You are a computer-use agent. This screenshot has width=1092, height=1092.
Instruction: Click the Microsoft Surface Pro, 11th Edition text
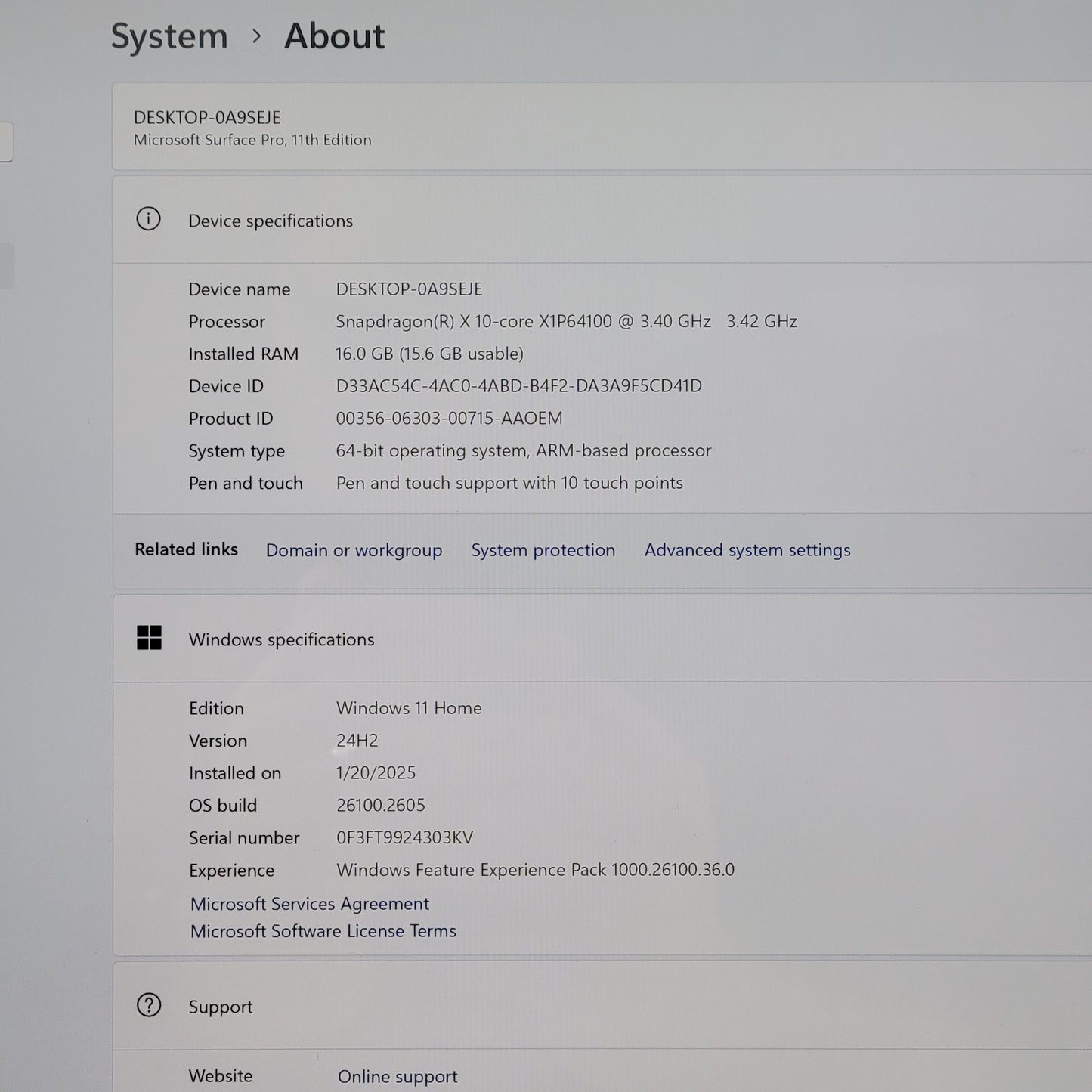point(252,140)
